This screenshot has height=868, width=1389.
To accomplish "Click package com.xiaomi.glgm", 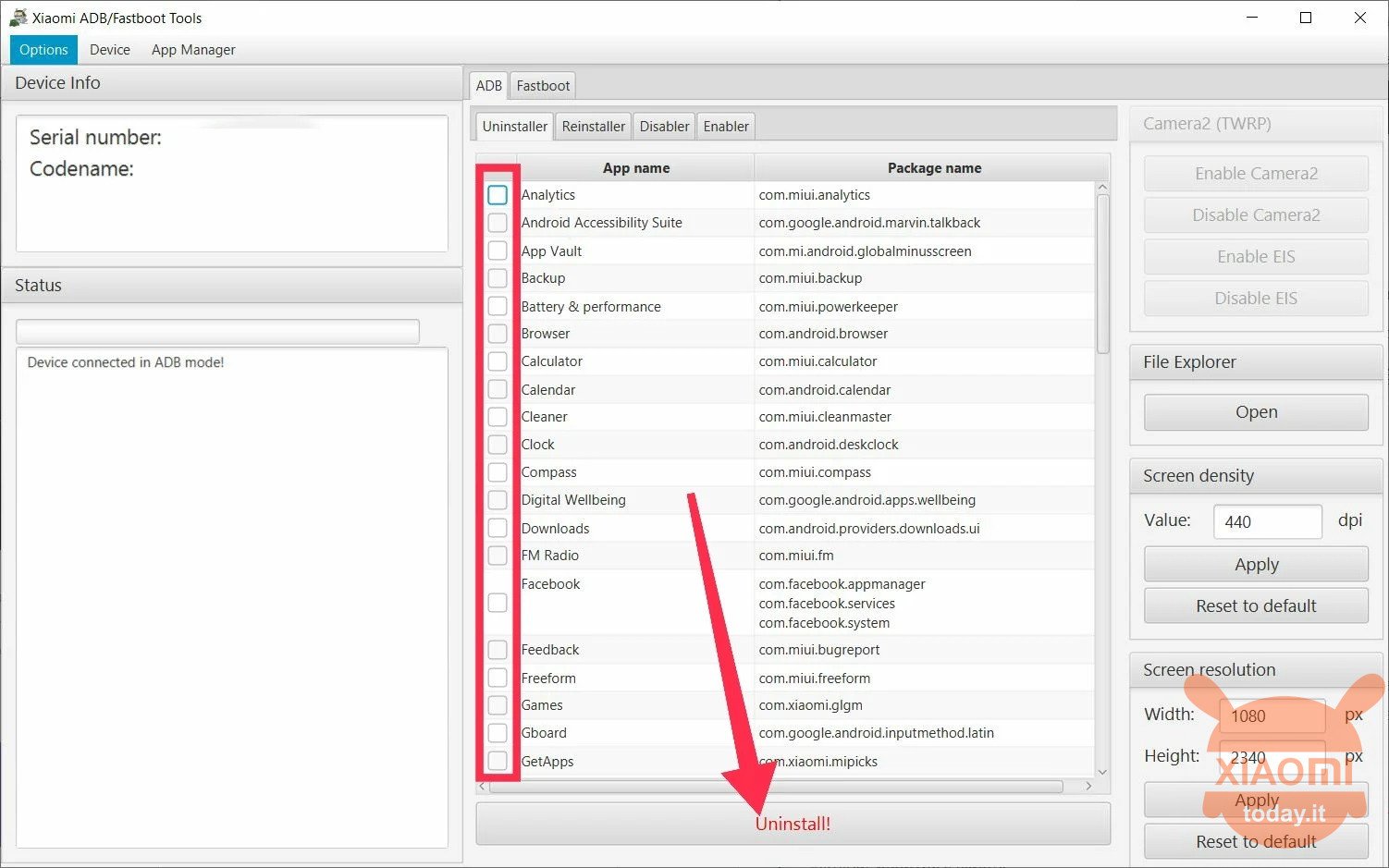I will point(810,705).
